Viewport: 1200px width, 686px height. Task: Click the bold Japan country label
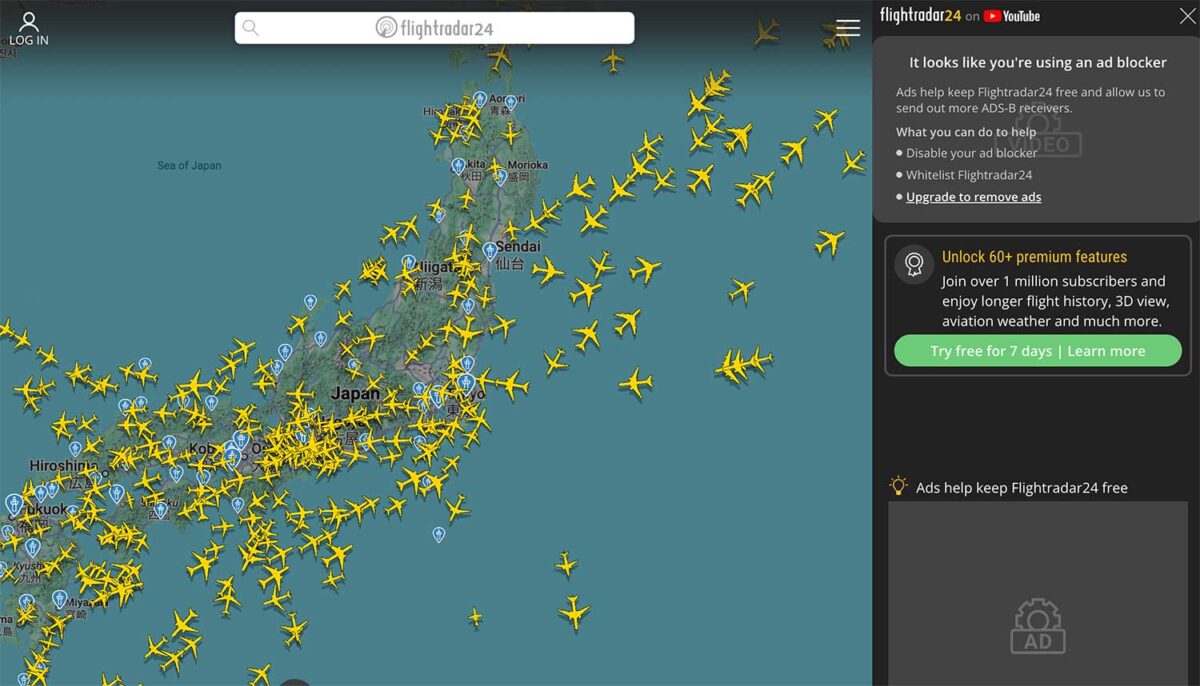click(x=355, y=394)
